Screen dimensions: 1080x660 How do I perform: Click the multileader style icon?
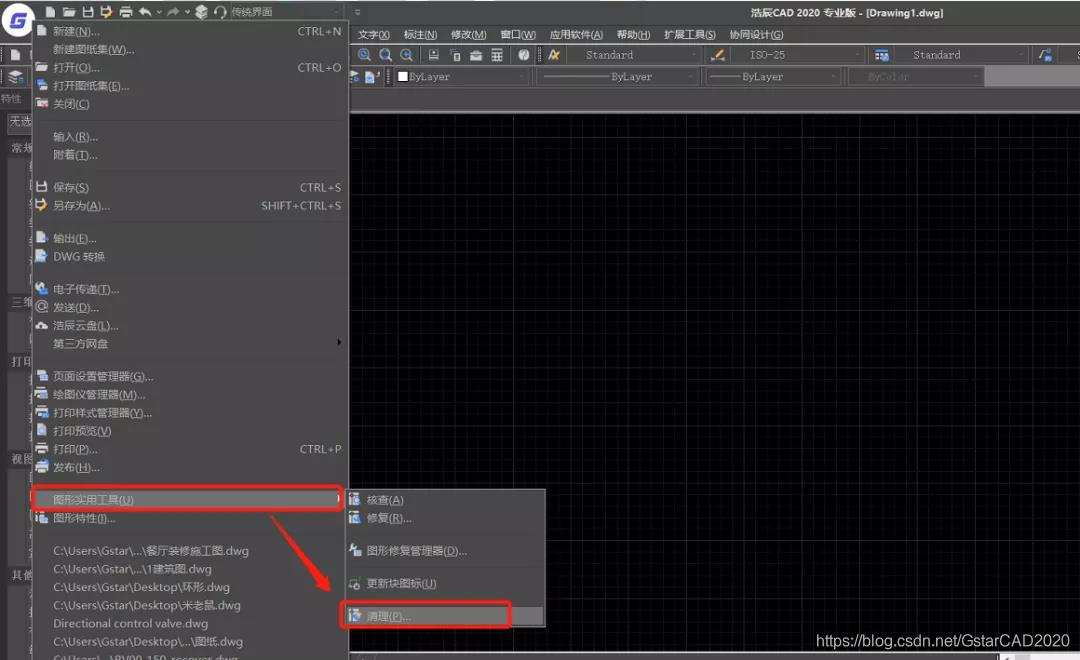click(1046, 55)
